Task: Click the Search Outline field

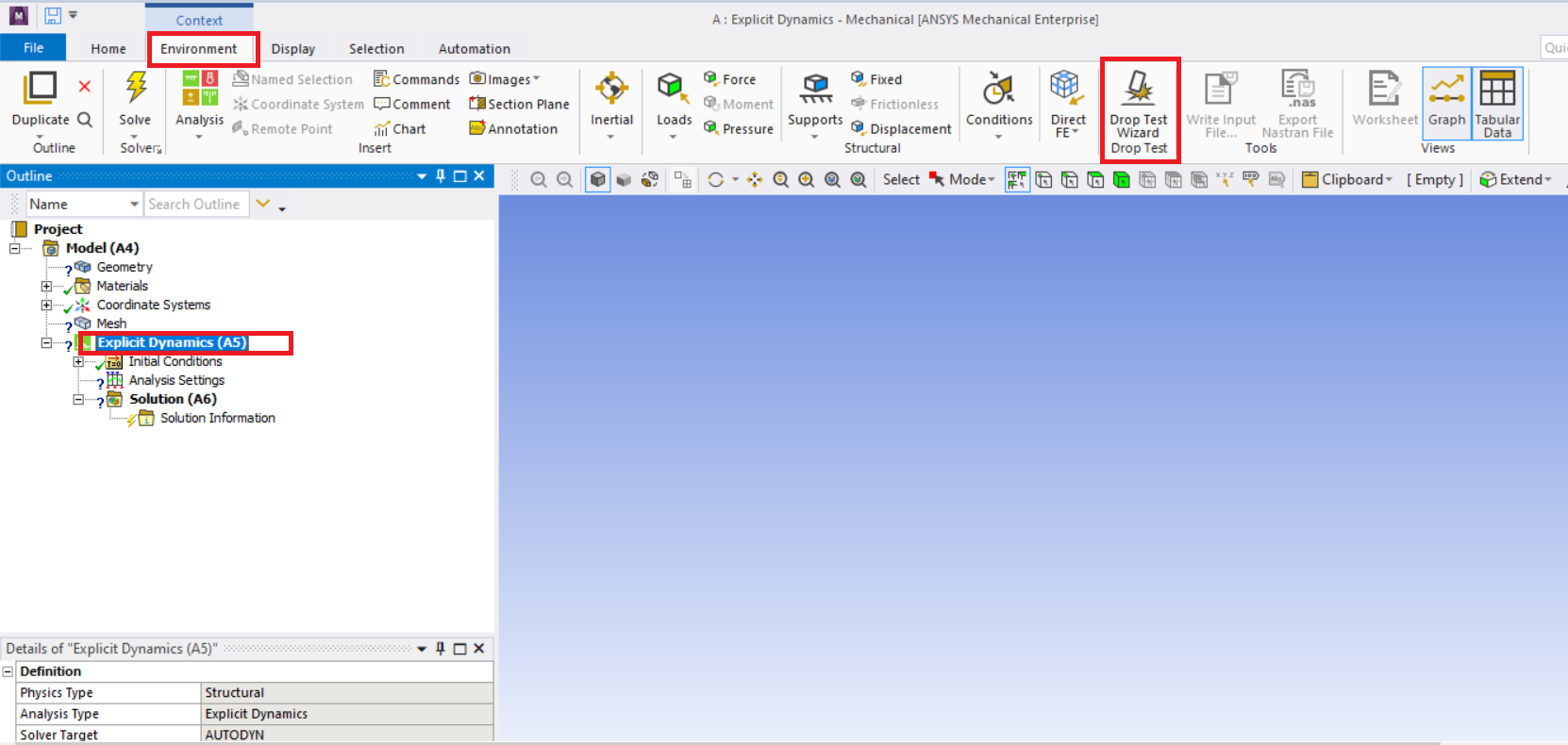Action: coord(196,204)
